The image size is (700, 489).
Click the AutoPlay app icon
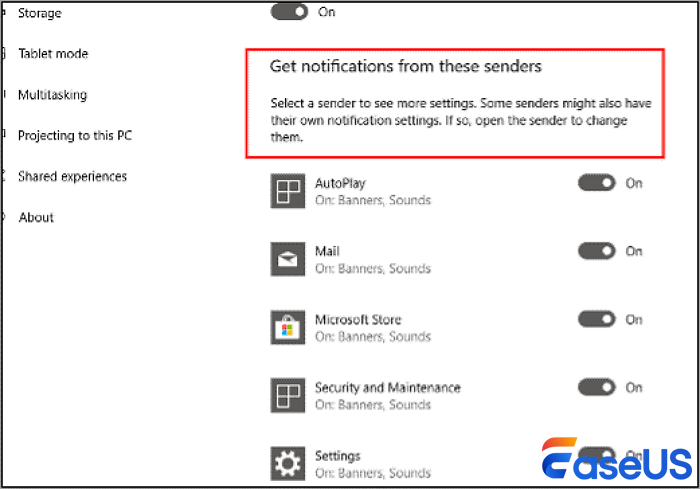[288, 191]
